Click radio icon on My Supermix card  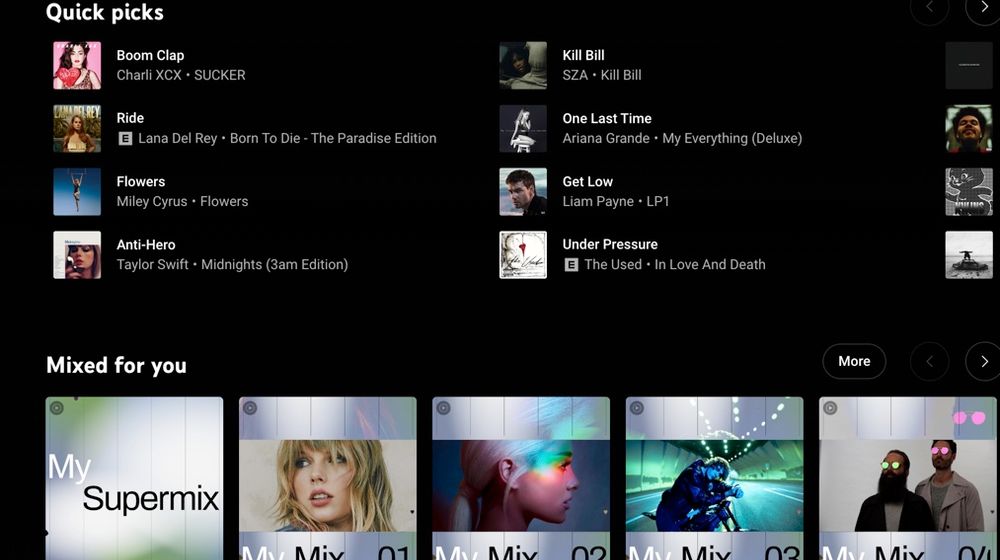57,408
